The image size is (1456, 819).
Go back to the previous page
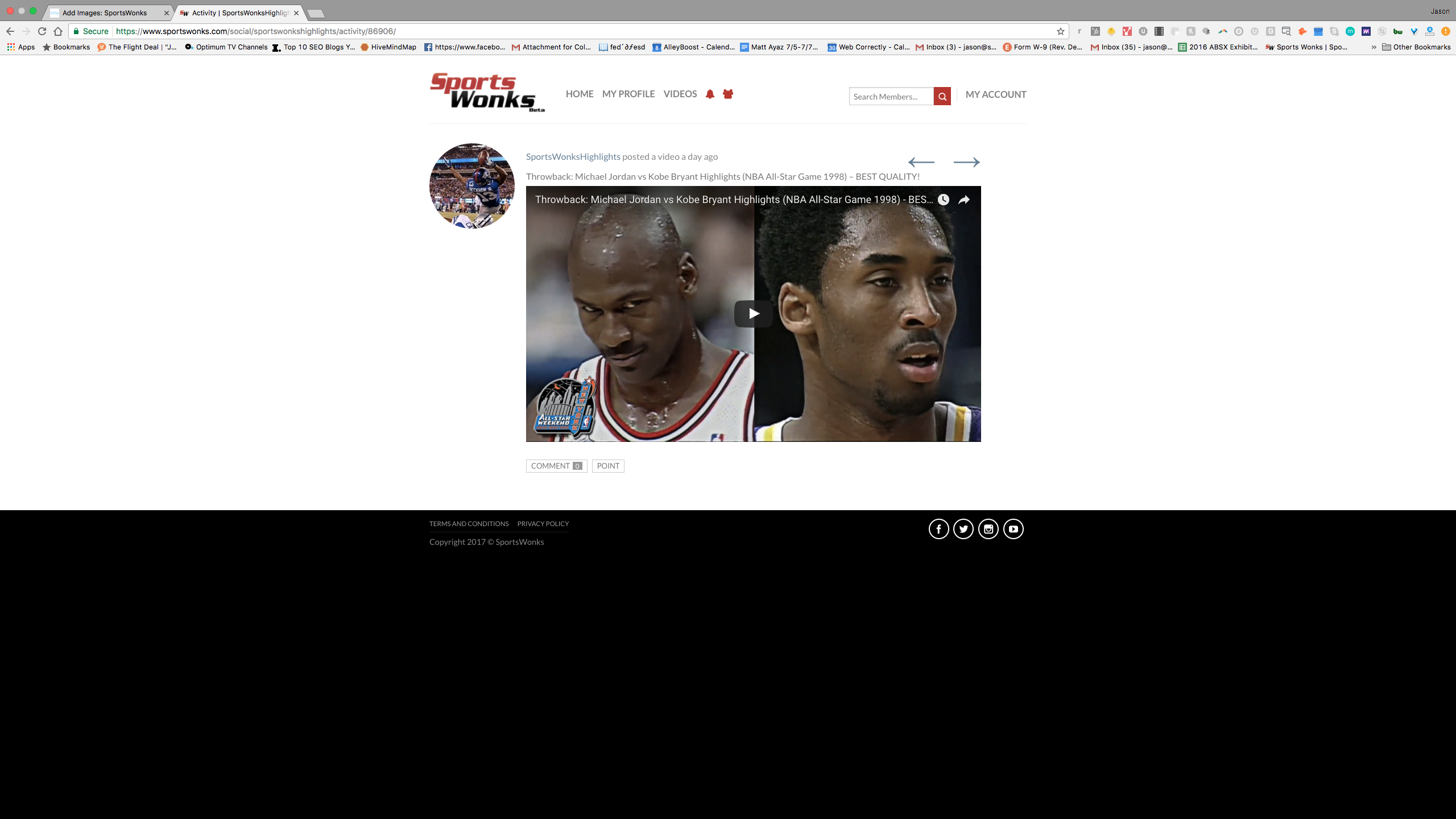coord(10,31)
